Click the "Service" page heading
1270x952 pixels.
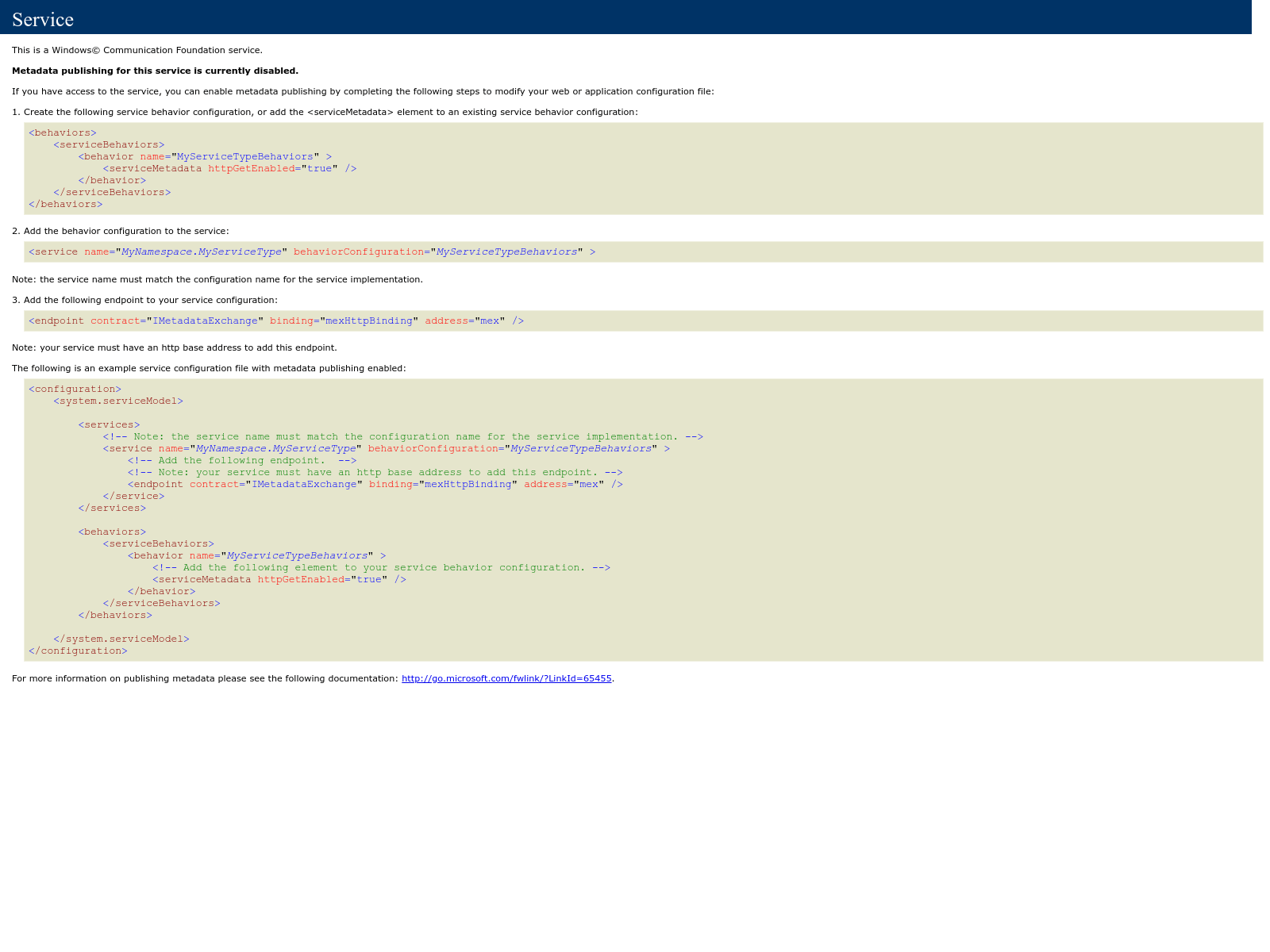(43, 20)
